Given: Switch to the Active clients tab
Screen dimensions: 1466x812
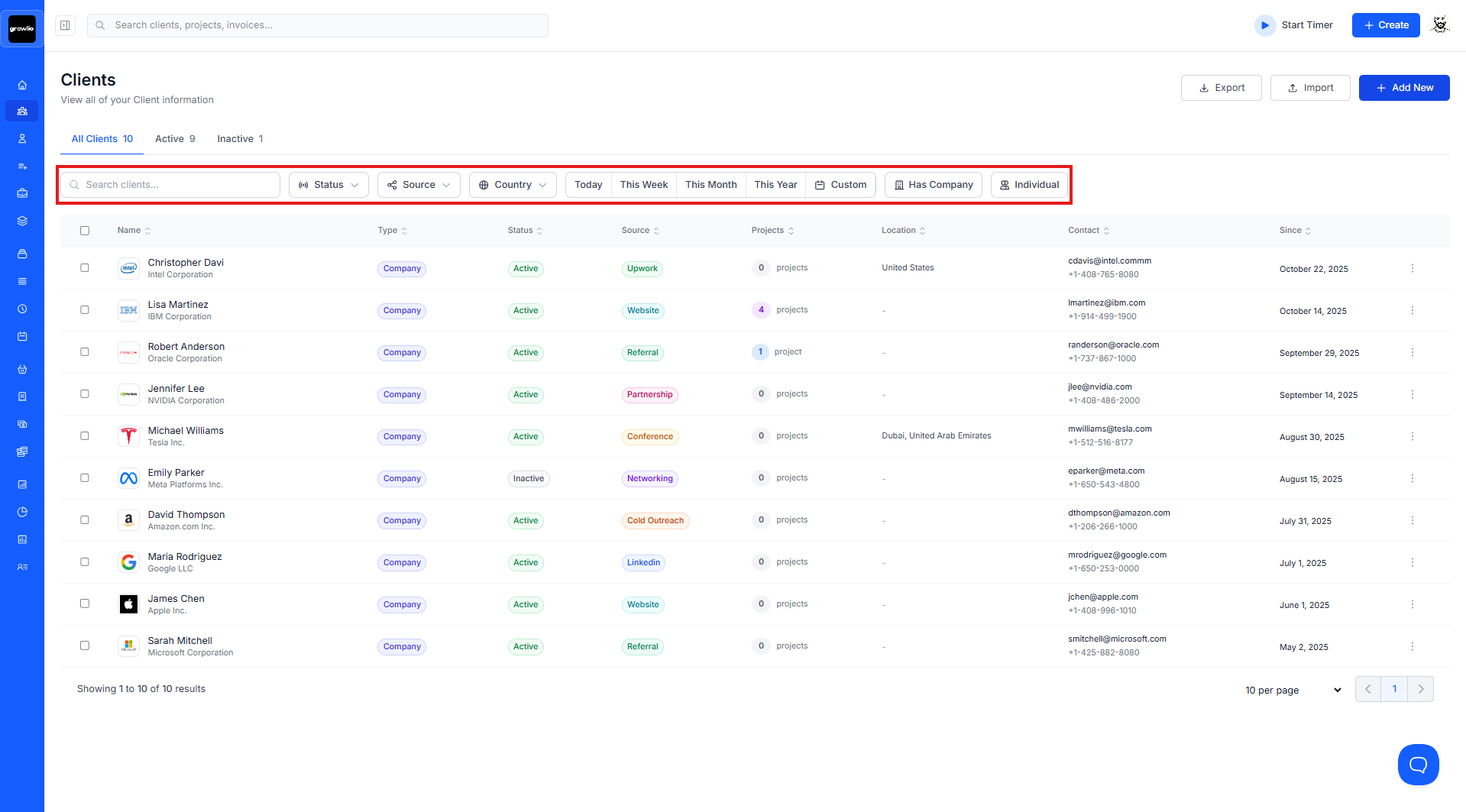Looking at the screenshot, I should click(175, 139).
